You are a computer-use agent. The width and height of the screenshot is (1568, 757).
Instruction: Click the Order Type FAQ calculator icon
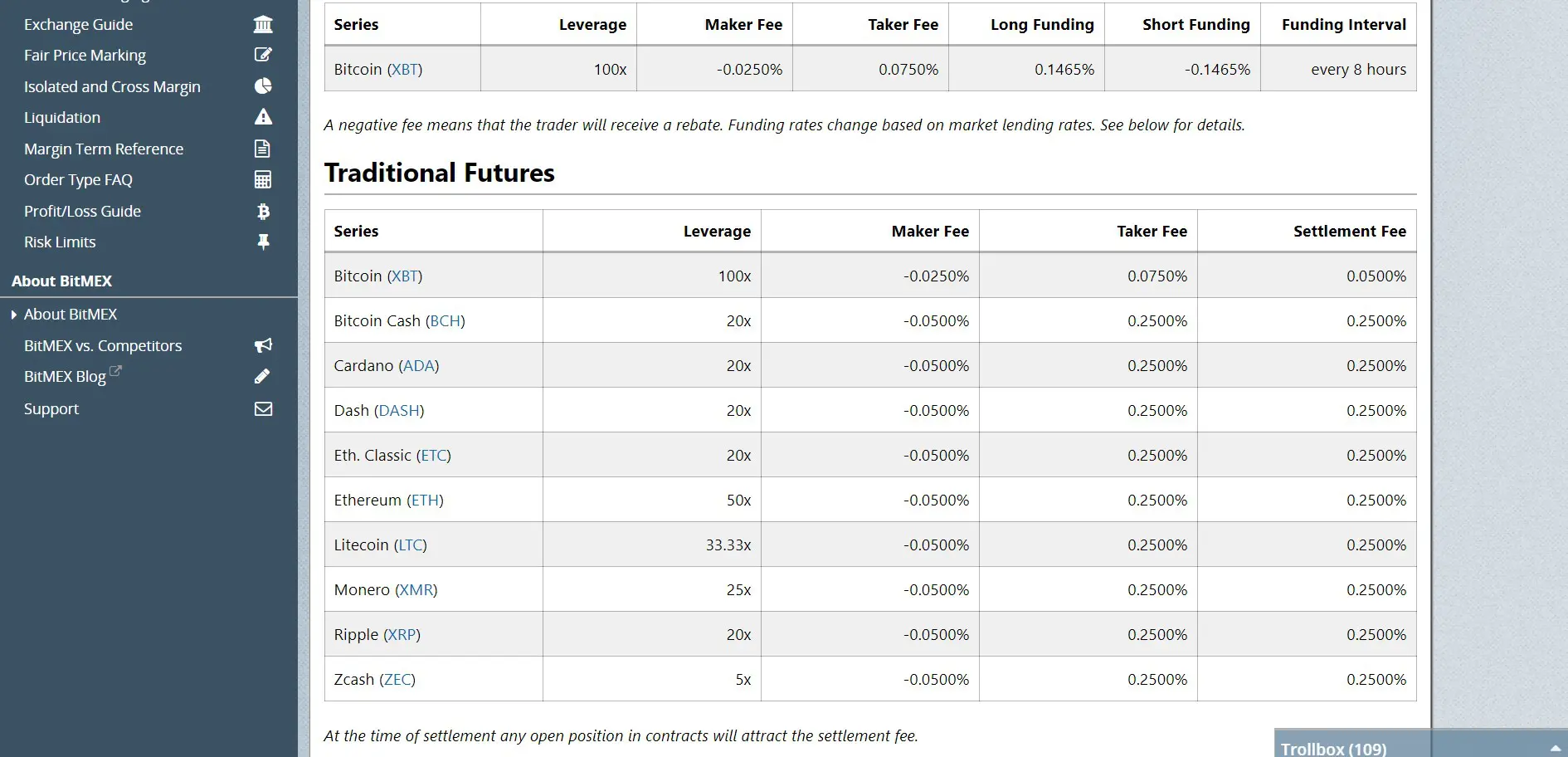(x=263, y=179)
